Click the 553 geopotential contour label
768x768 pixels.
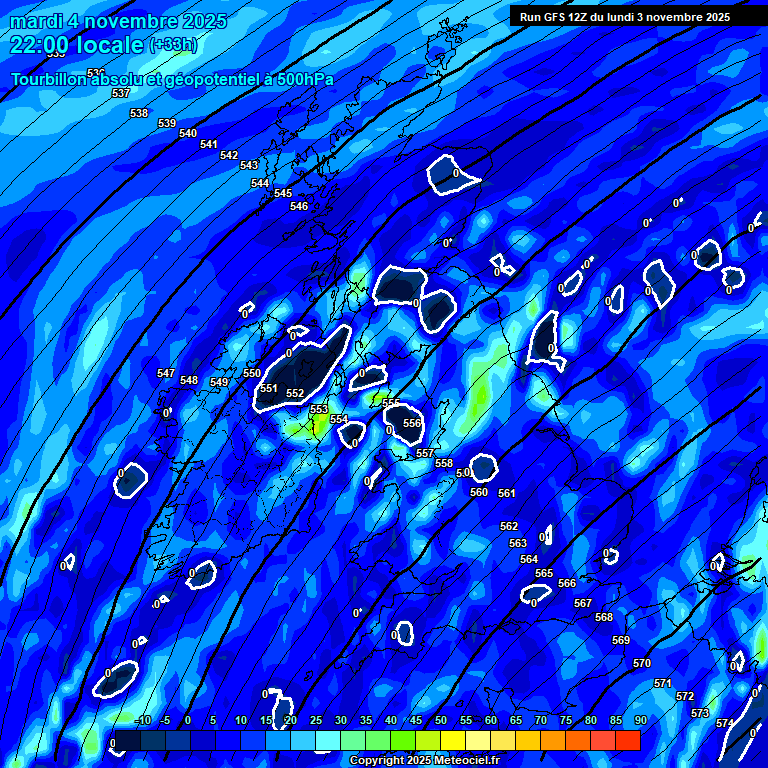pos(319,409)
